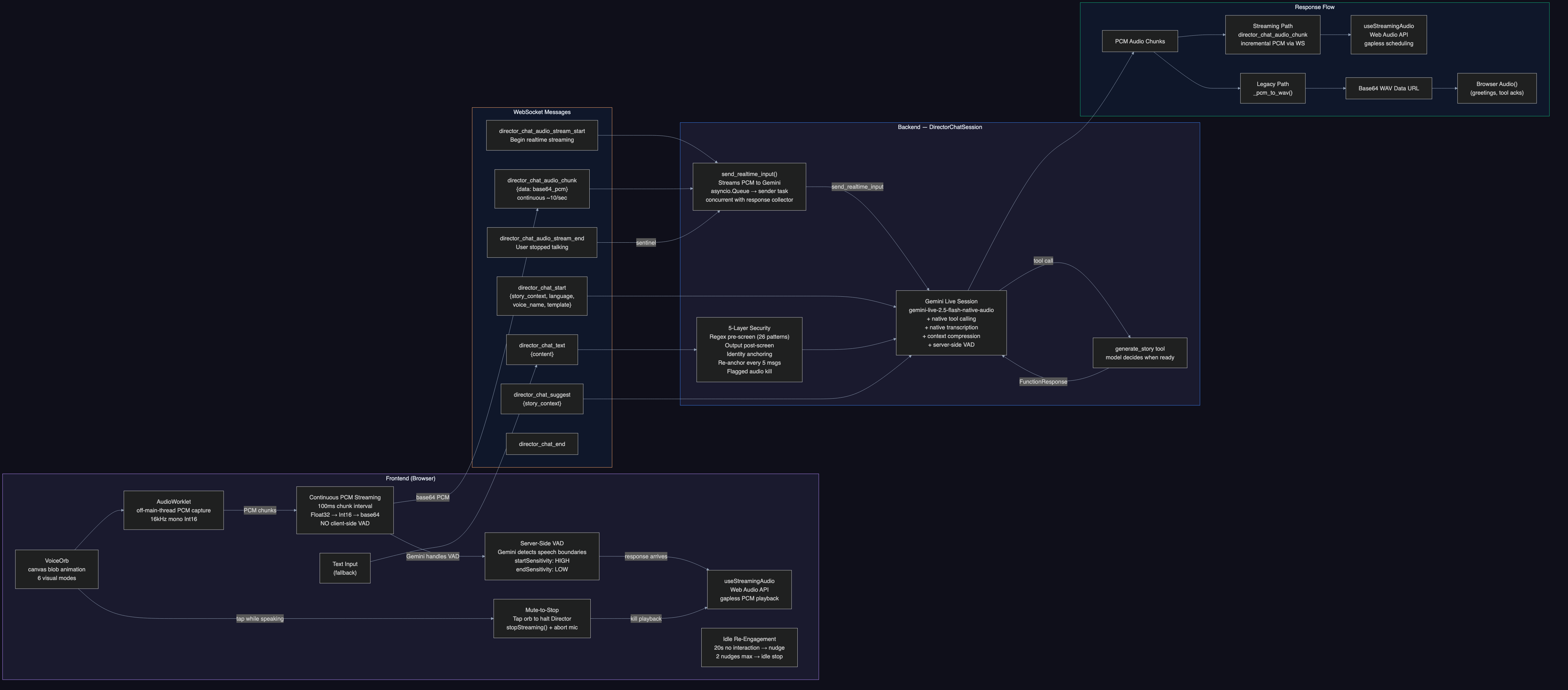Click the tap while speaking edge label
This screenshot has height=690, width=1568.
click(260, 618)
